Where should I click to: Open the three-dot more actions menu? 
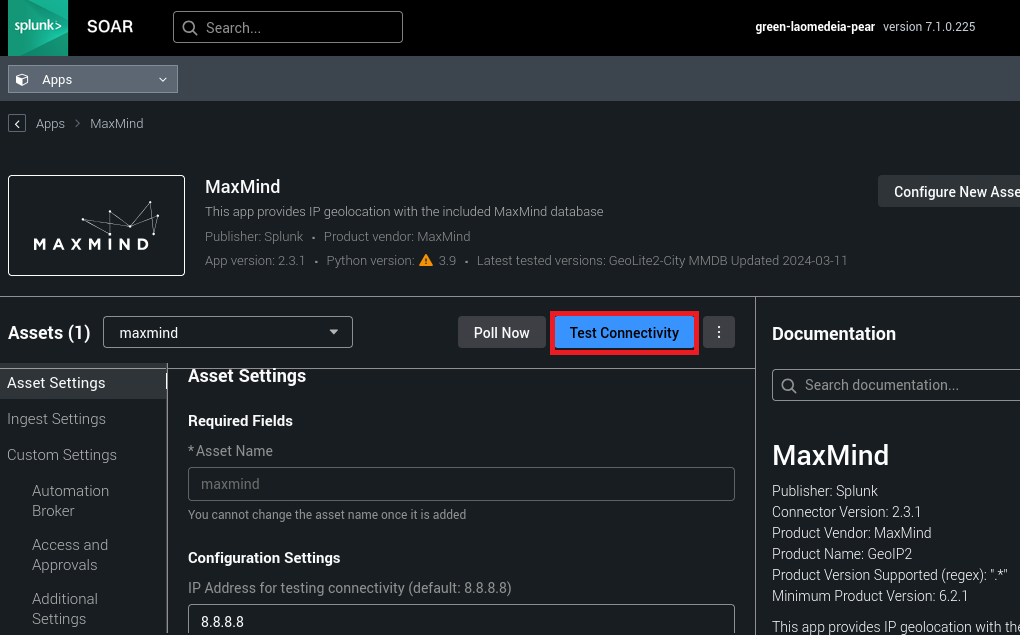coord(719,333)
